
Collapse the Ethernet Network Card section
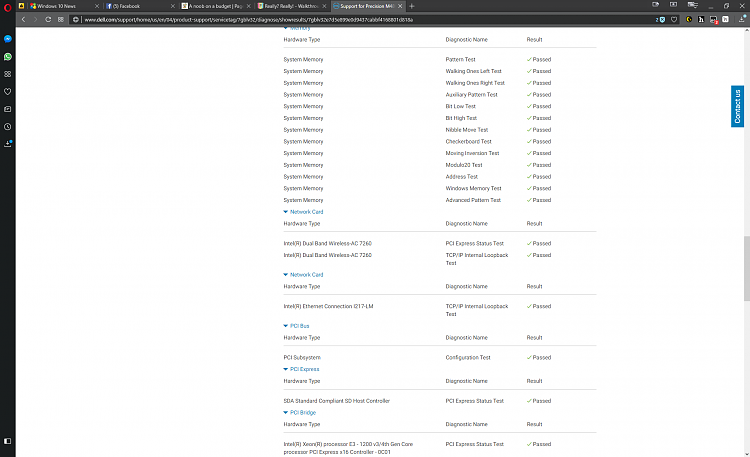303,275
